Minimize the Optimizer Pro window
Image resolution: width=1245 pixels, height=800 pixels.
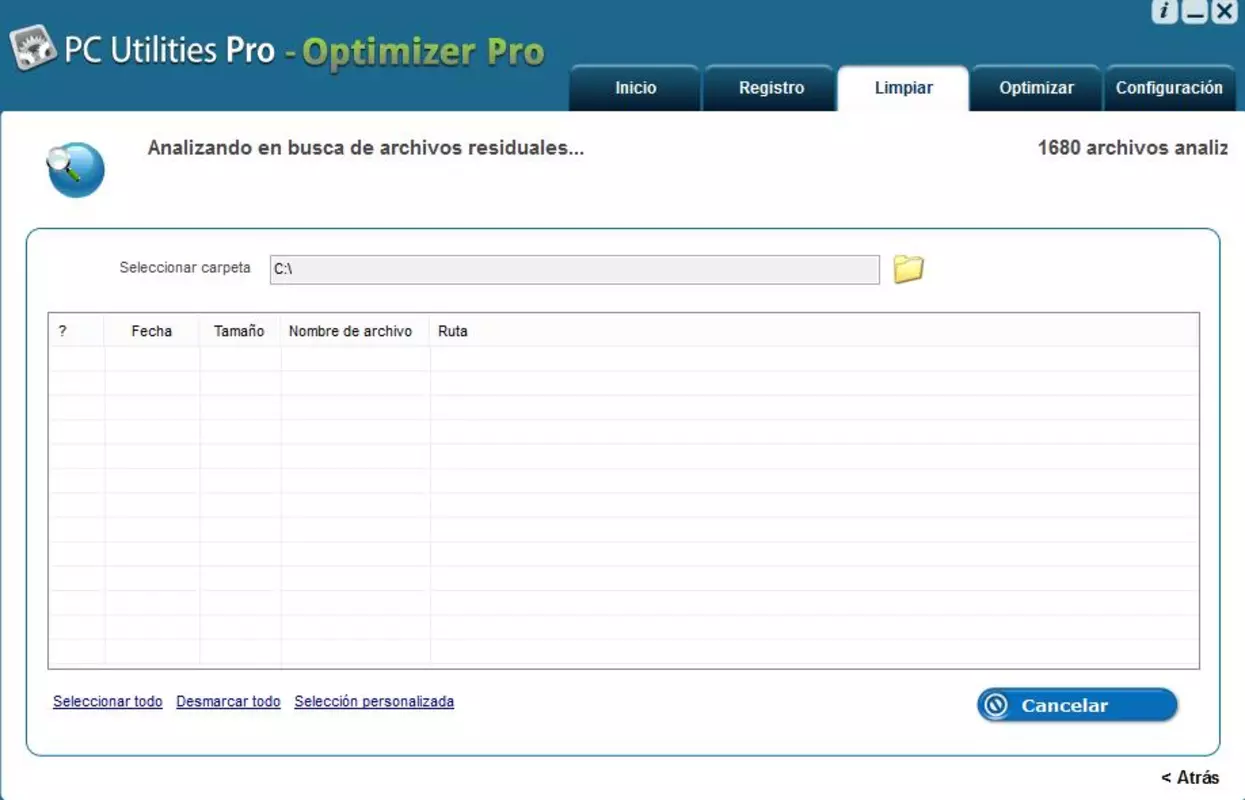[1194, 12]
